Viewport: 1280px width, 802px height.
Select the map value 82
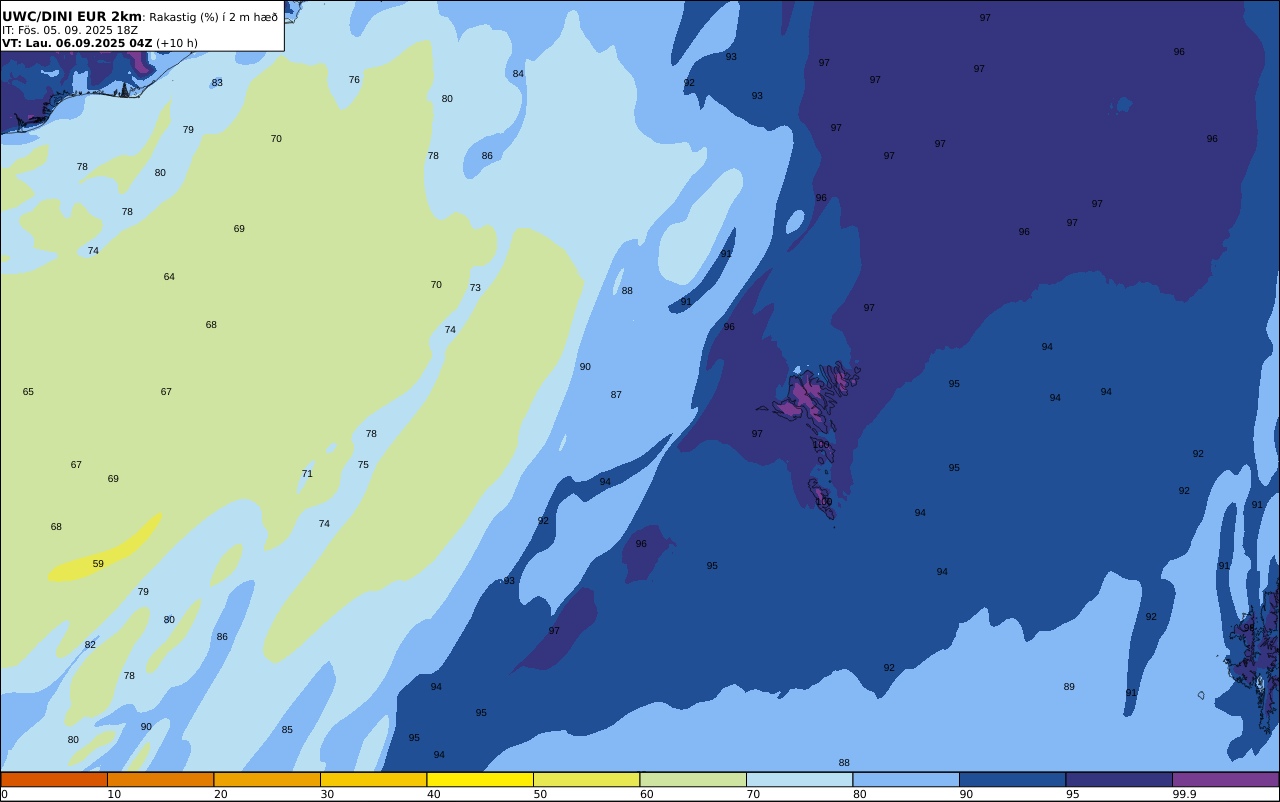90,645
